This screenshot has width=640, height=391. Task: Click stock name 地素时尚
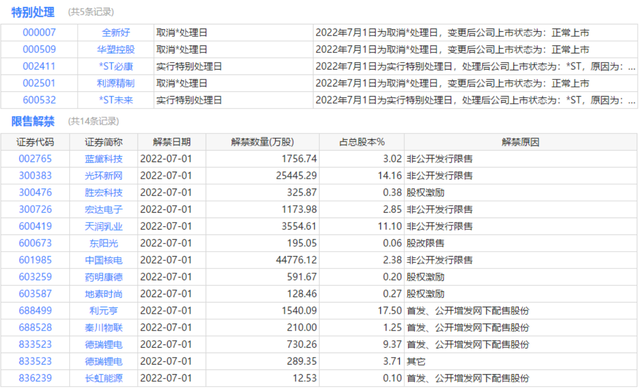(x=104, y=294)
